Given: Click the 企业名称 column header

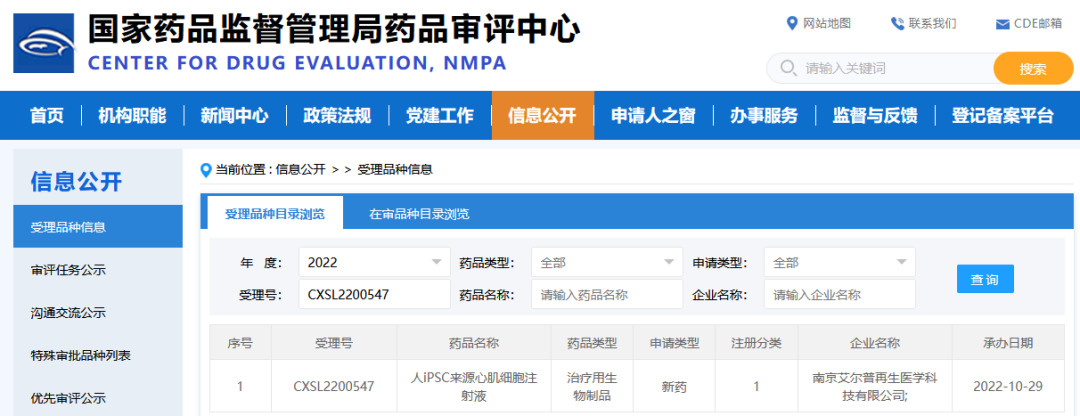Looking at the screenshot, I should [875, 342].
